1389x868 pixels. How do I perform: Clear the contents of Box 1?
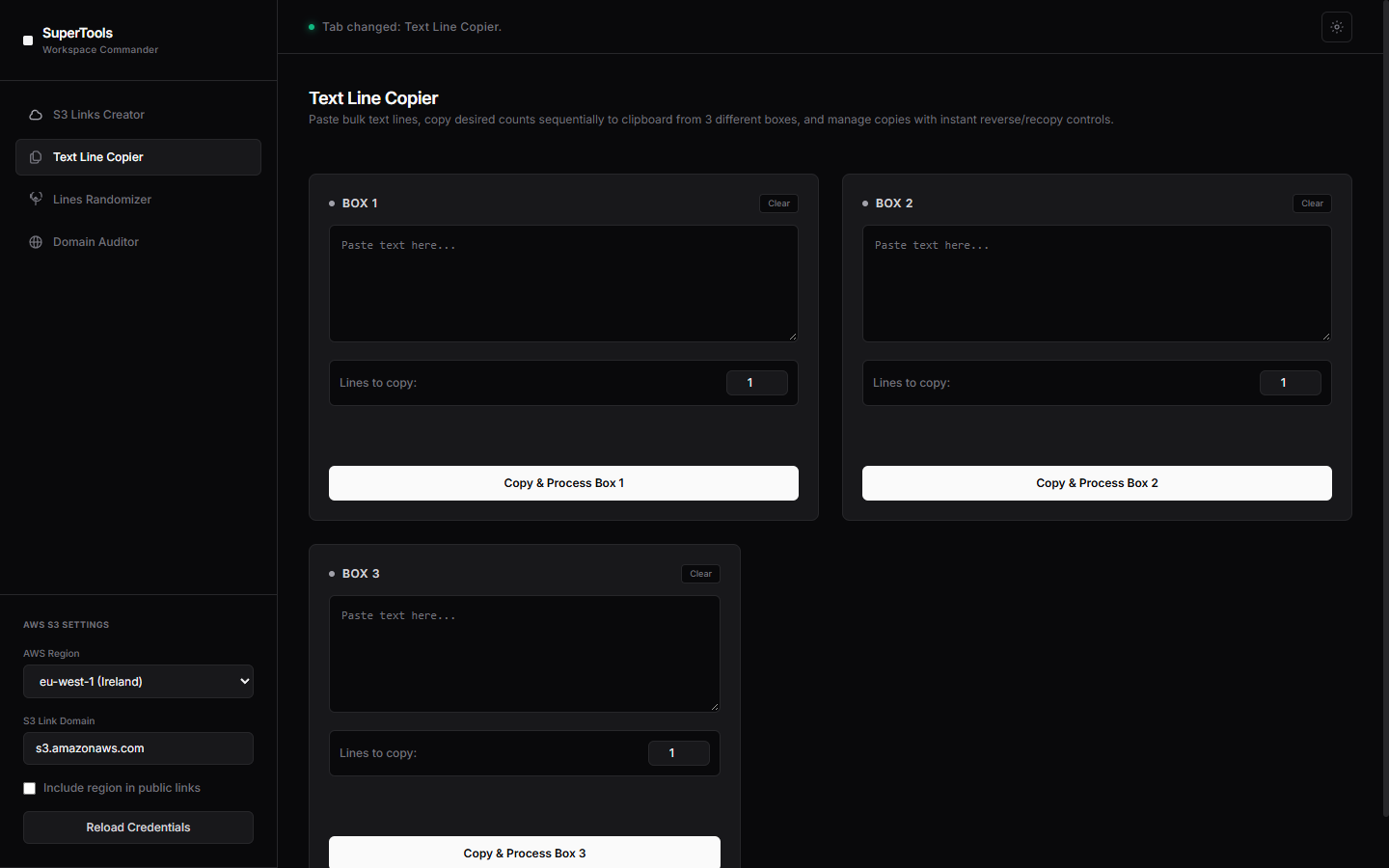coord(779,203)
